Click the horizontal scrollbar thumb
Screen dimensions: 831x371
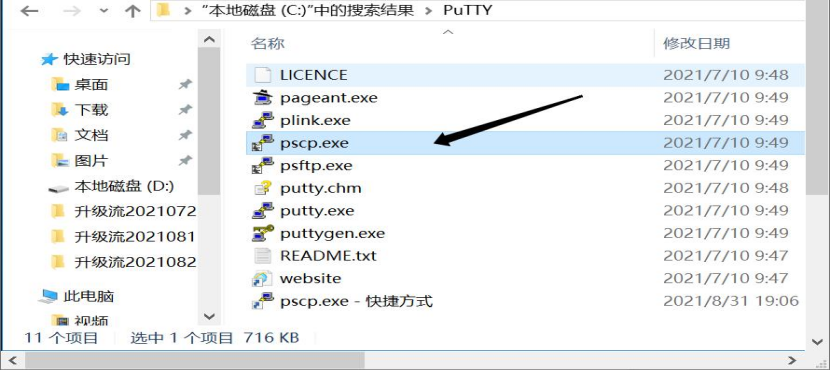click(195, 360)
